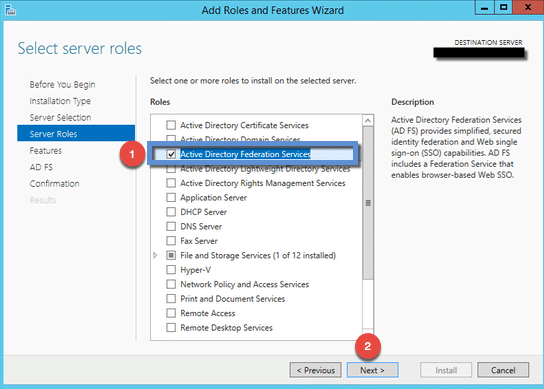The width and height of the screenshot is (544, 389).
Task: Toggle File and Storage Services checkbox
Action: click(171, 255)
